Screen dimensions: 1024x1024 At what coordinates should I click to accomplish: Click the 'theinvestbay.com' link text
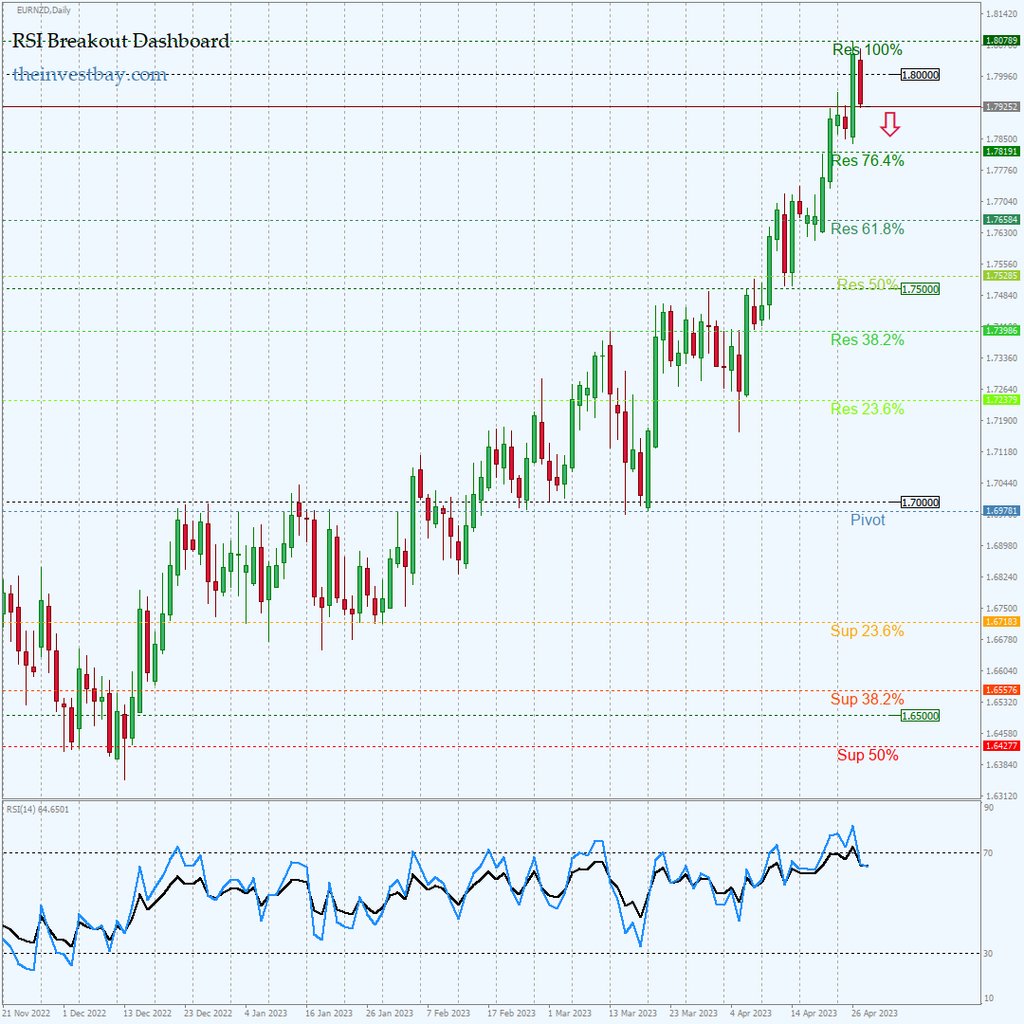click(89, 74)
